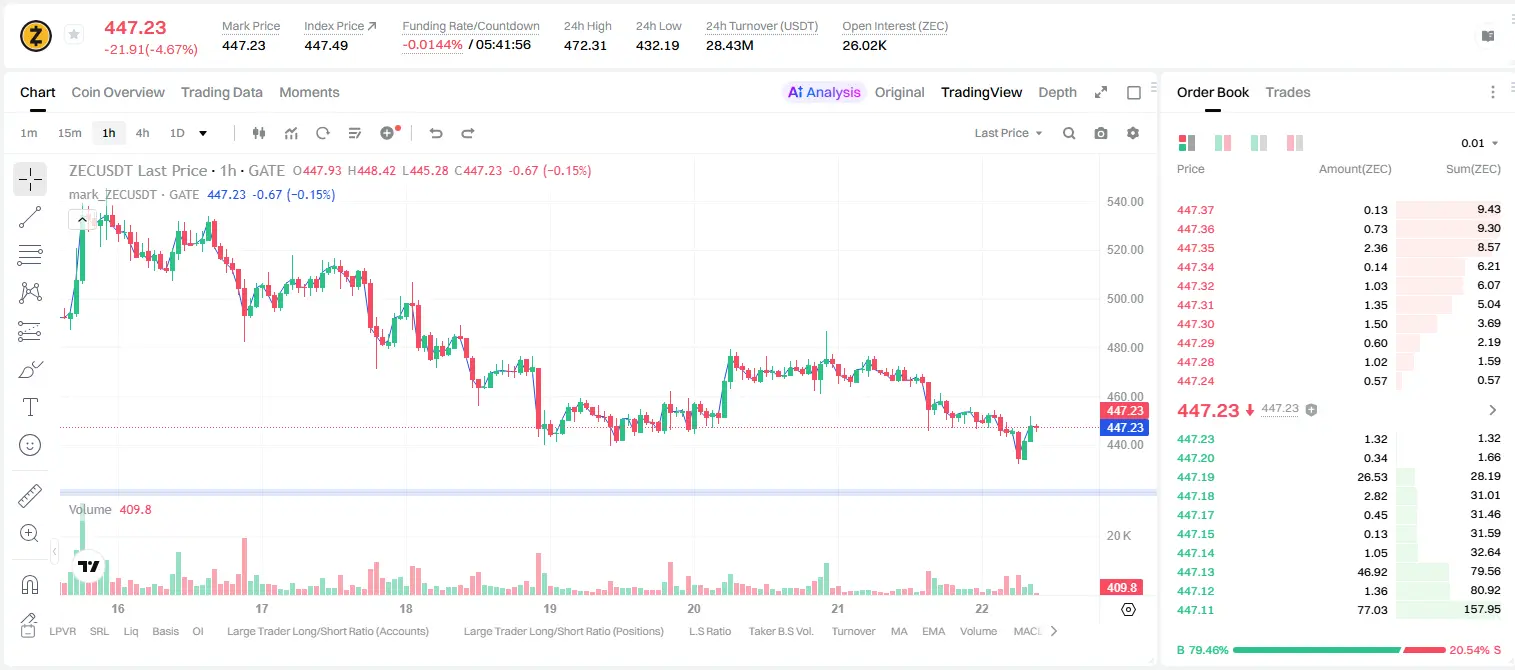
Task: Select the 4h timeframe
Action: (x=143, y=133)
